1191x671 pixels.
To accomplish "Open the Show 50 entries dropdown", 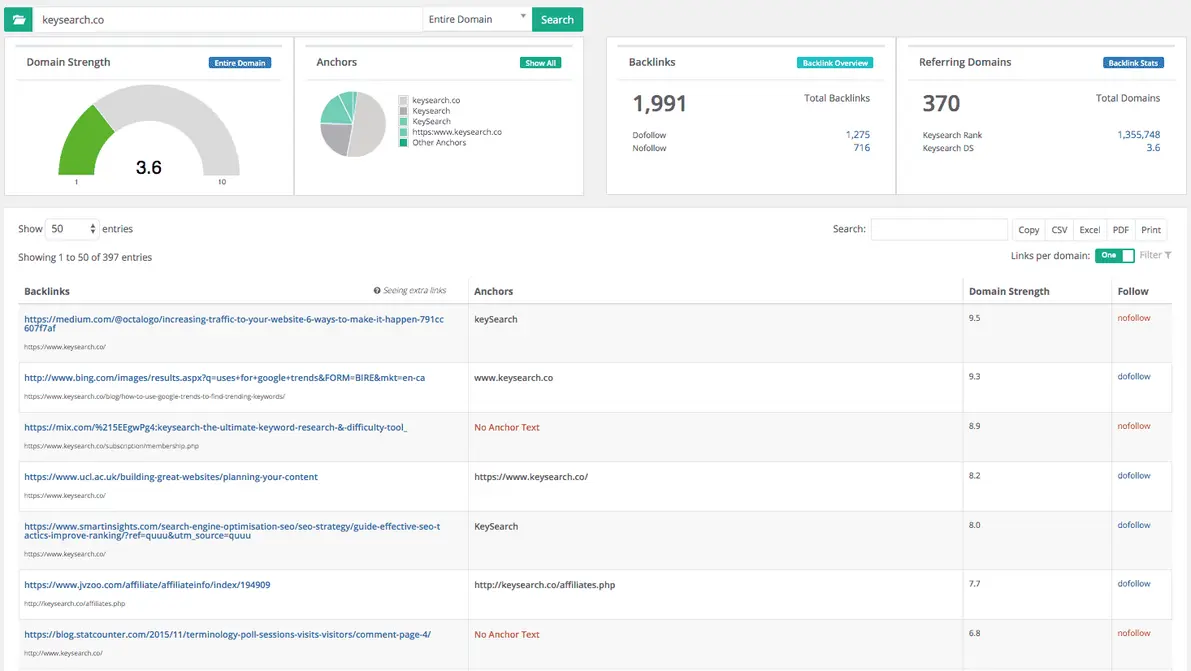I will click(x=70, y=228).
